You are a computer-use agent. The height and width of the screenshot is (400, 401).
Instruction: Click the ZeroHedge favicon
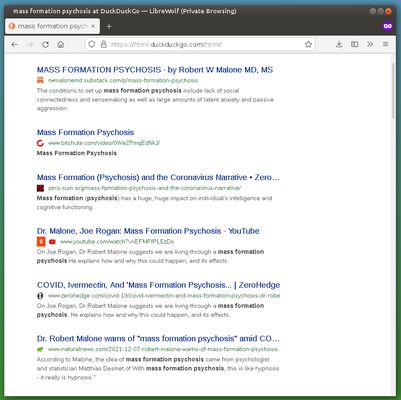click(40, 296)
